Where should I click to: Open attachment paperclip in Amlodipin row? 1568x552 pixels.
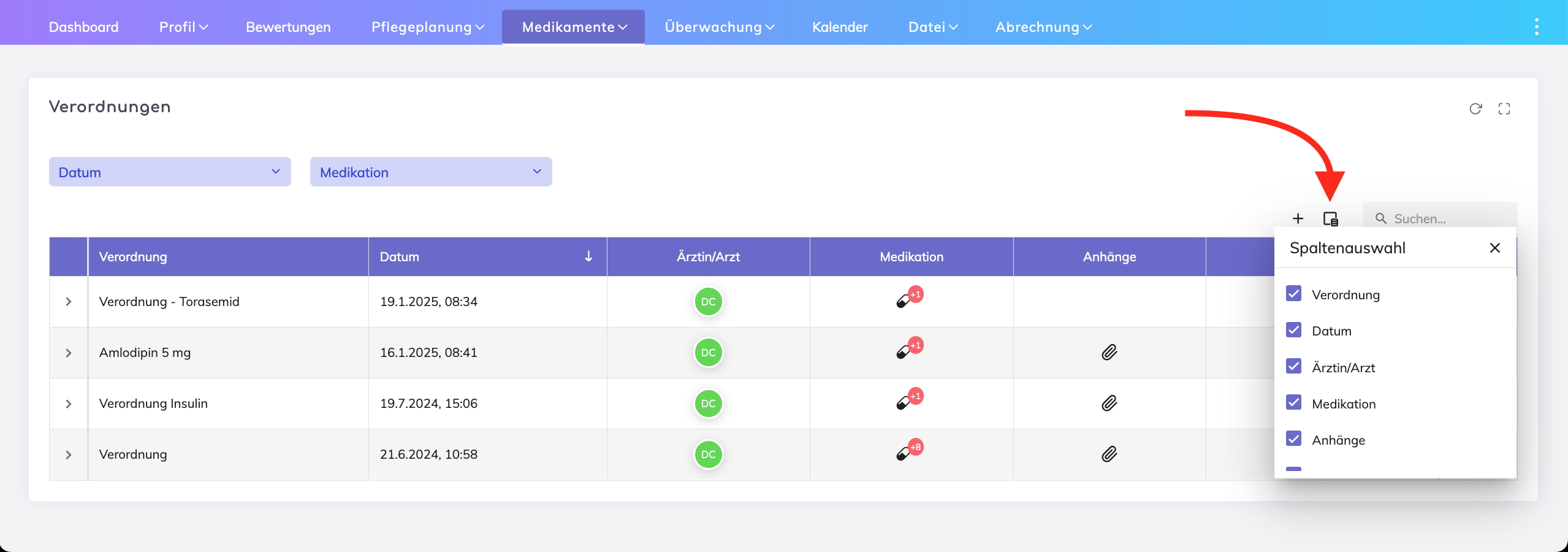point(1109,353)
